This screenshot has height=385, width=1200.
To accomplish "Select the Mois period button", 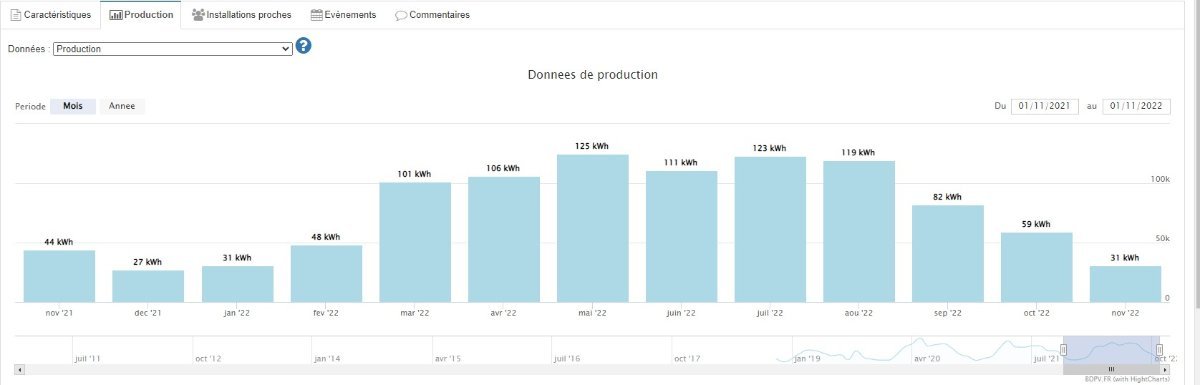I will tap(73, 106).
